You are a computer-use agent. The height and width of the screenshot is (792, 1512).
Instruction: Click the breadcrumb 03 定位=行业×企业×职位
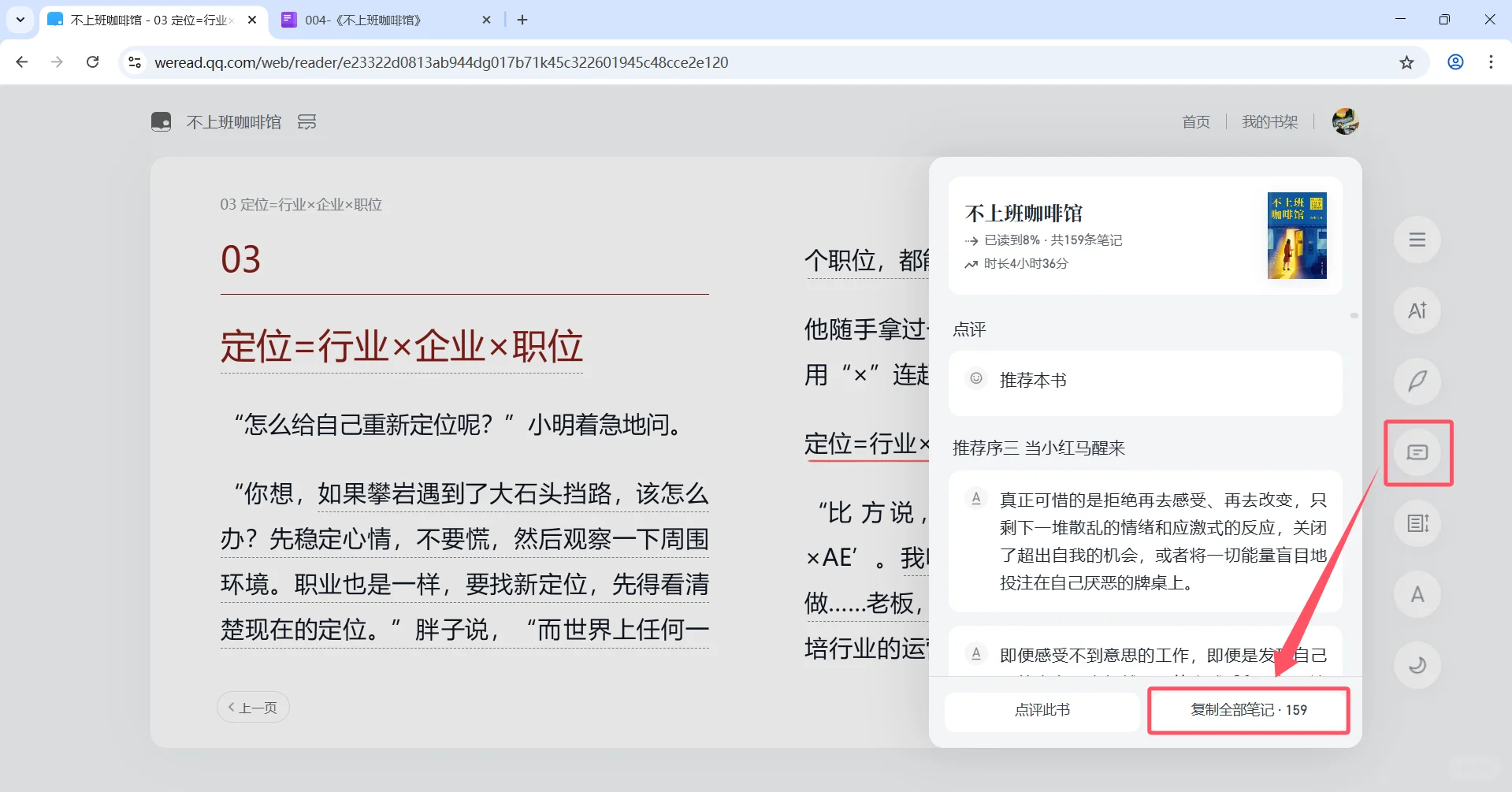click(301, 205)
